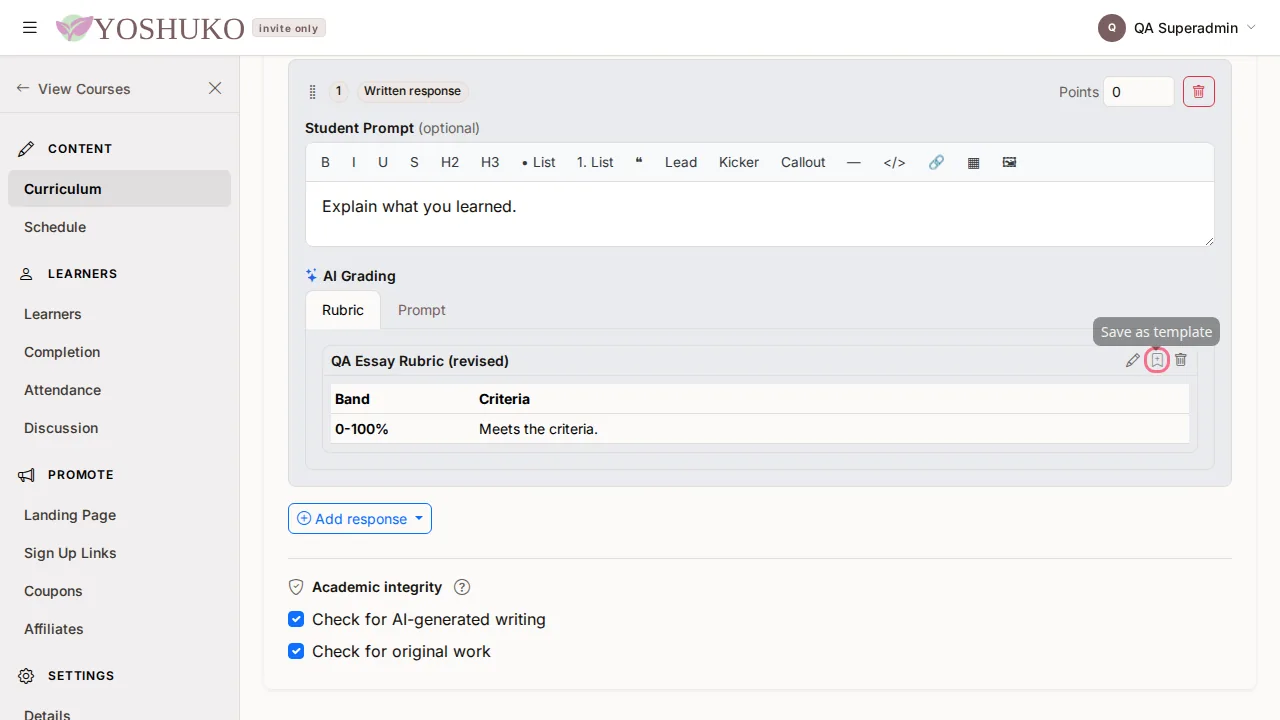The image size is (1280, 720).
Task: Insert a numbered list
Action: pyautogui.click(x=595, y=162)
